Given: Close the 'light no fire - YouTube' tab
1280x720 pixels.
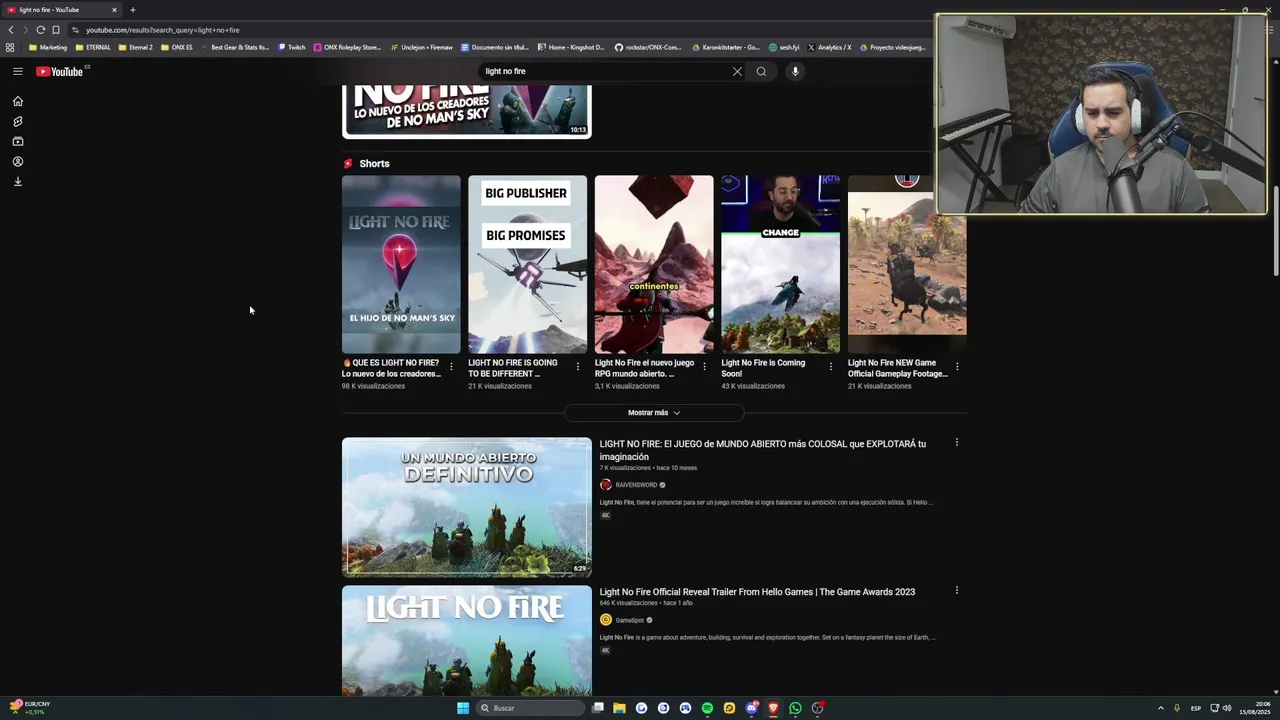Looking at the screenshot, I should pyautogui.click(x=114, y=10).
